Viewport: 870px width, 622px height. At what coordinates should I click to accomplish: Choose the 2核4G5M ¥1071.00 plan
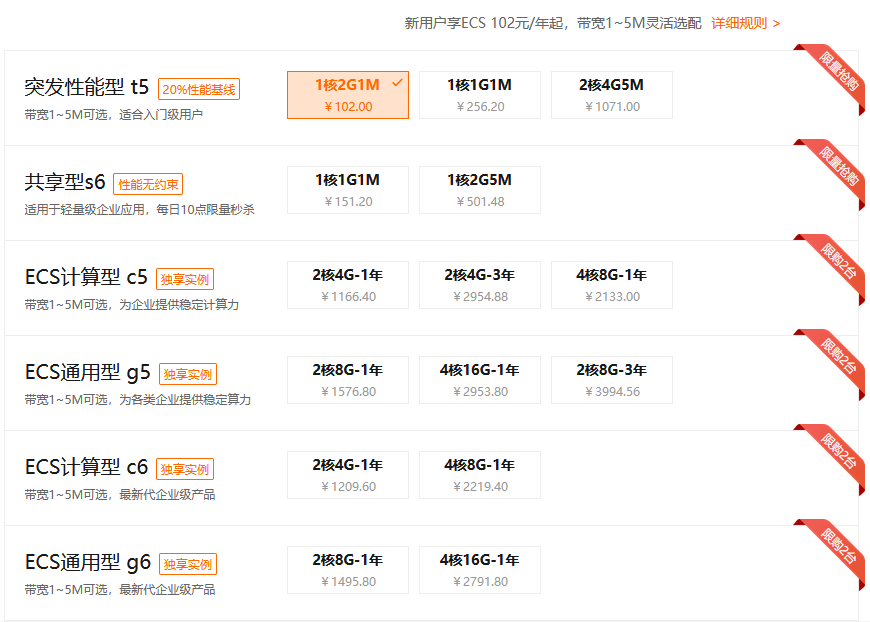[x=611, y=95]
